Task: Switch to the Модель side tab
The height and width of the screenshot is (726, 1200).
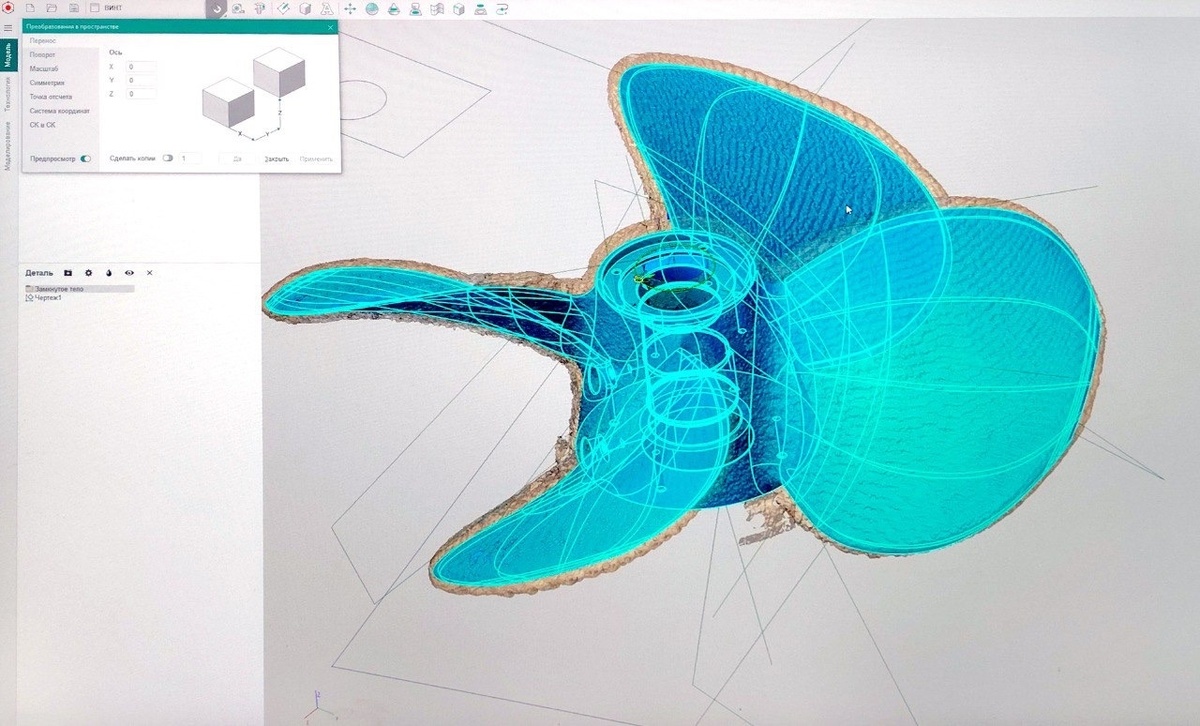Action: coord(8,54)
